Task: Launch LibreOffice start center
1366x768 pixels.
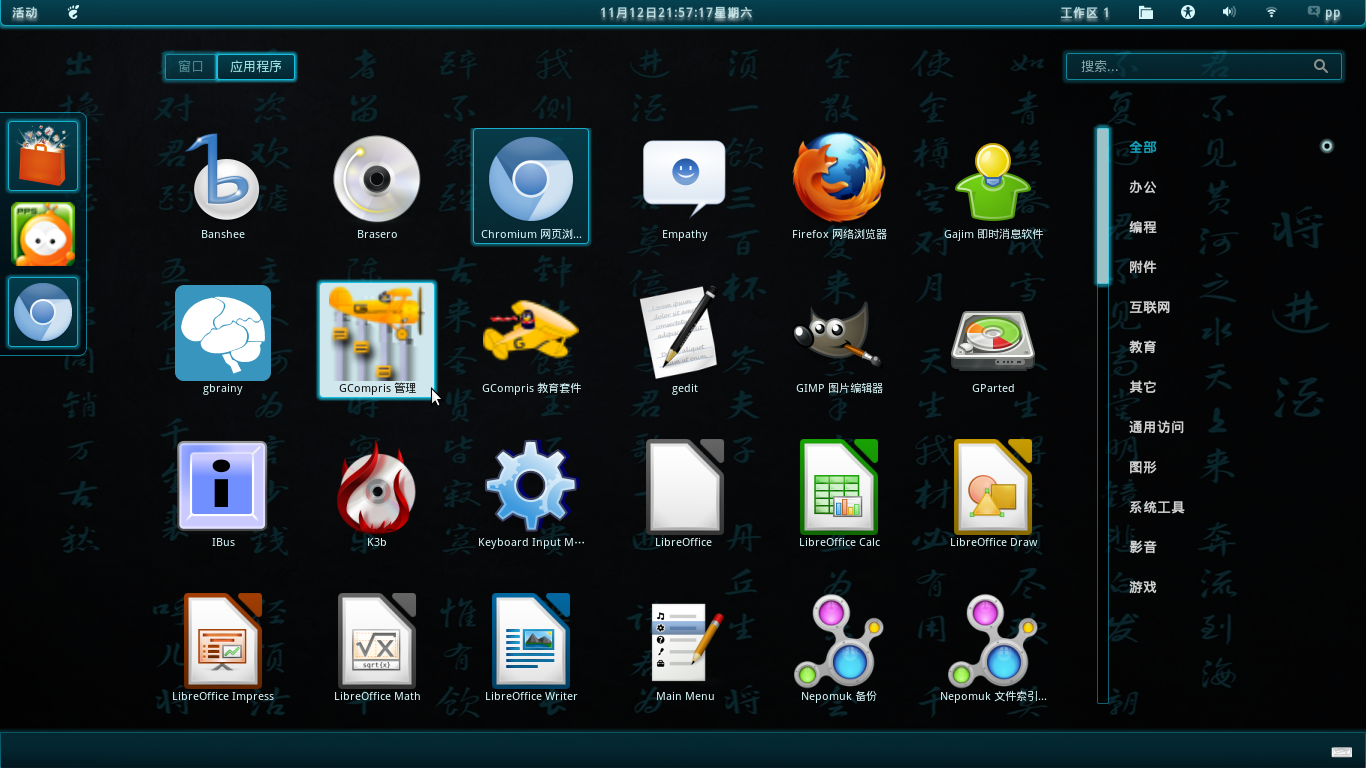Action: point(685,494)
